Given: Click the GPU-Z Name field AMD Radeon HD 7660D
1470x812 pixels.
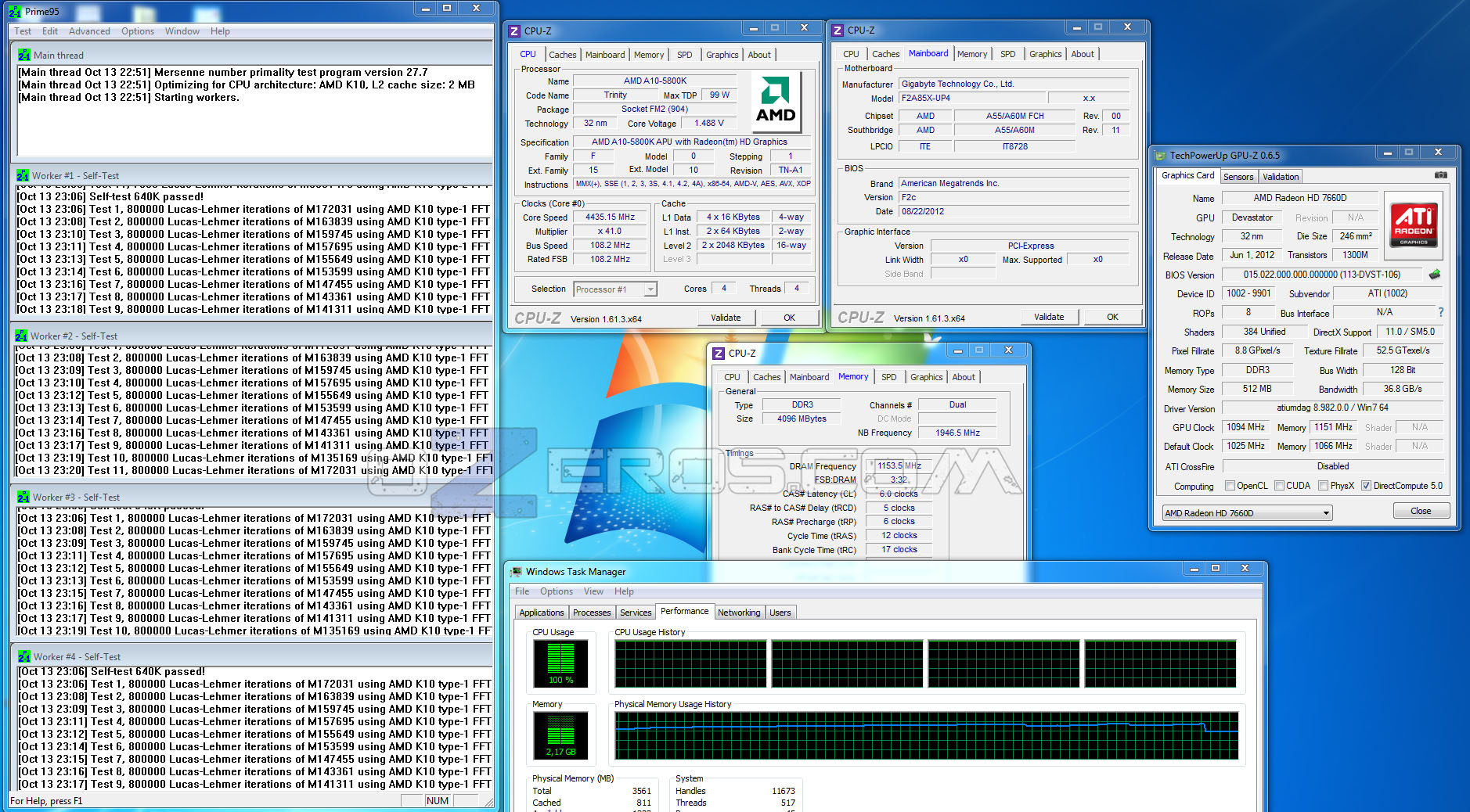Looking at the screenshot, I should [1299, 198].
